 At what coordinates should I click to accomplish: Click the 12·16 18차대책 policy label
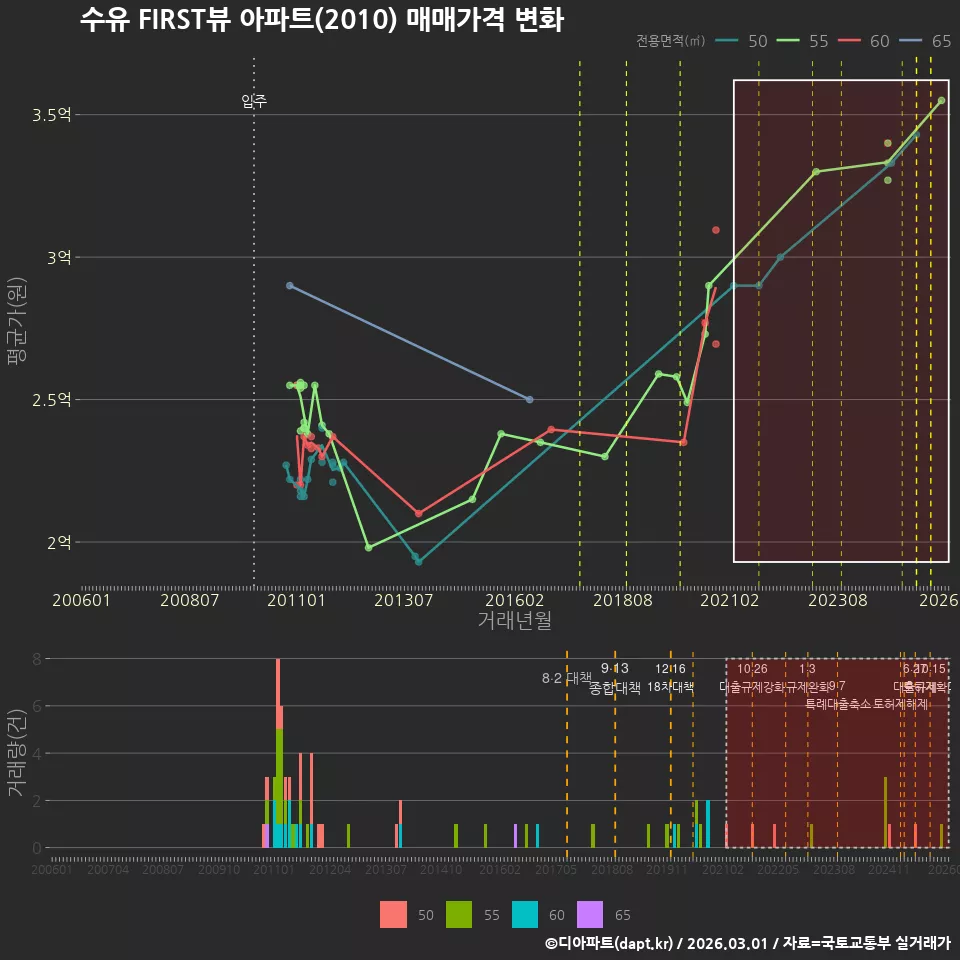click(670, 678)
